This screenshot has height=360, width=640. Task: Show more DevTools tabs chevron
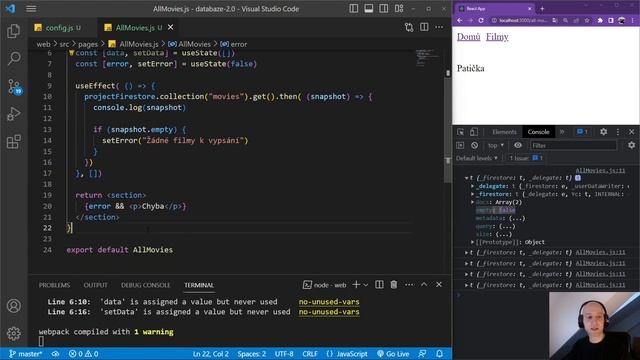[x=562, y=132]
